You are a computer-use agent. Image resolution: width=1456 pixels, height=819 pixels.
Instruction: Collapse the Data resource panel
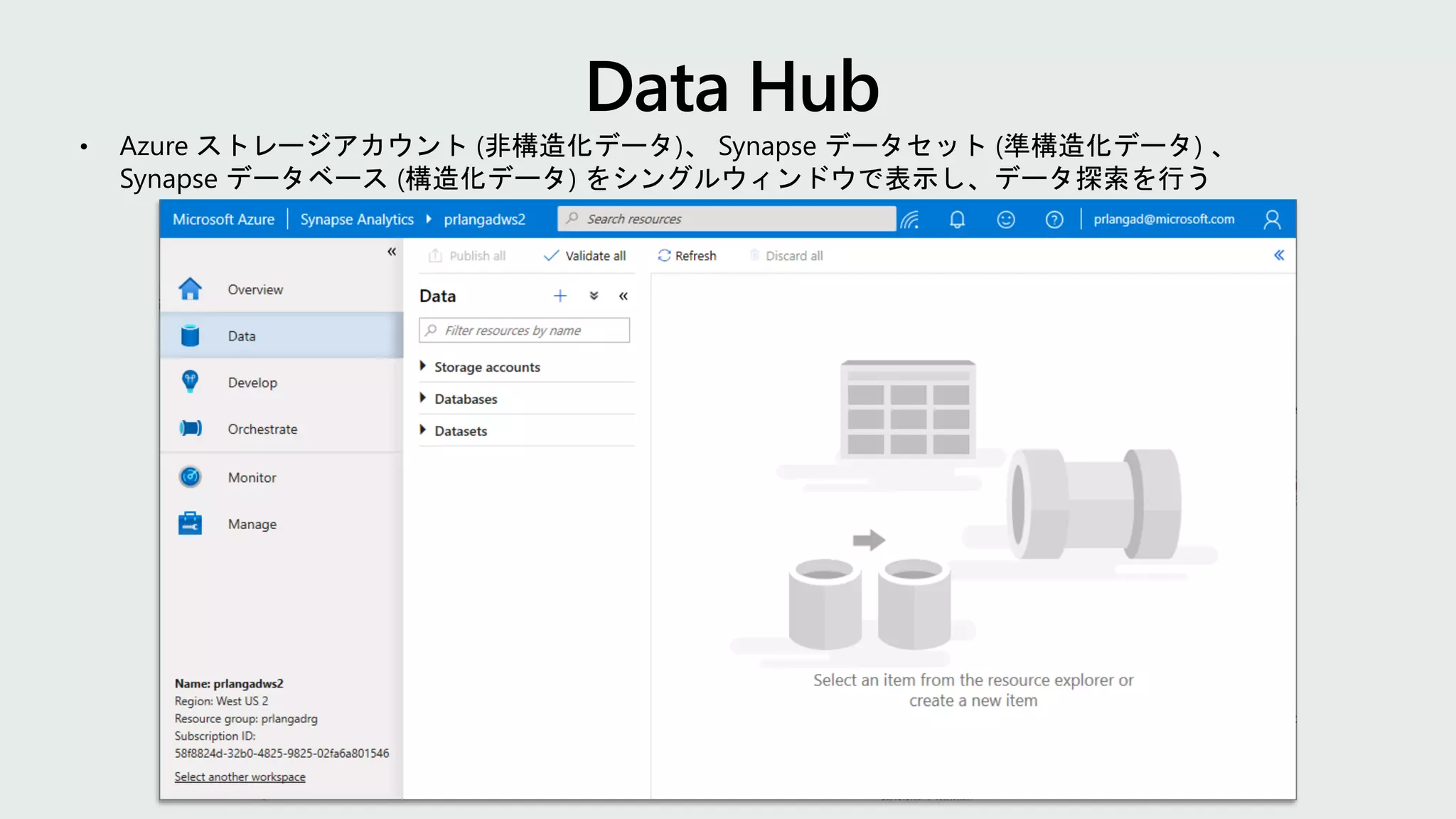pos(623,296)
